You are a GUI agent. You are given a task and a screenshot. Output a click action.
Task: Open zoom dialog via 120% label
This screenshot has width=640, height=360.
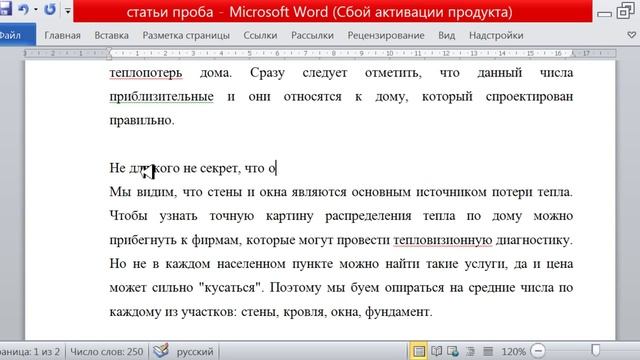(513, 351)
